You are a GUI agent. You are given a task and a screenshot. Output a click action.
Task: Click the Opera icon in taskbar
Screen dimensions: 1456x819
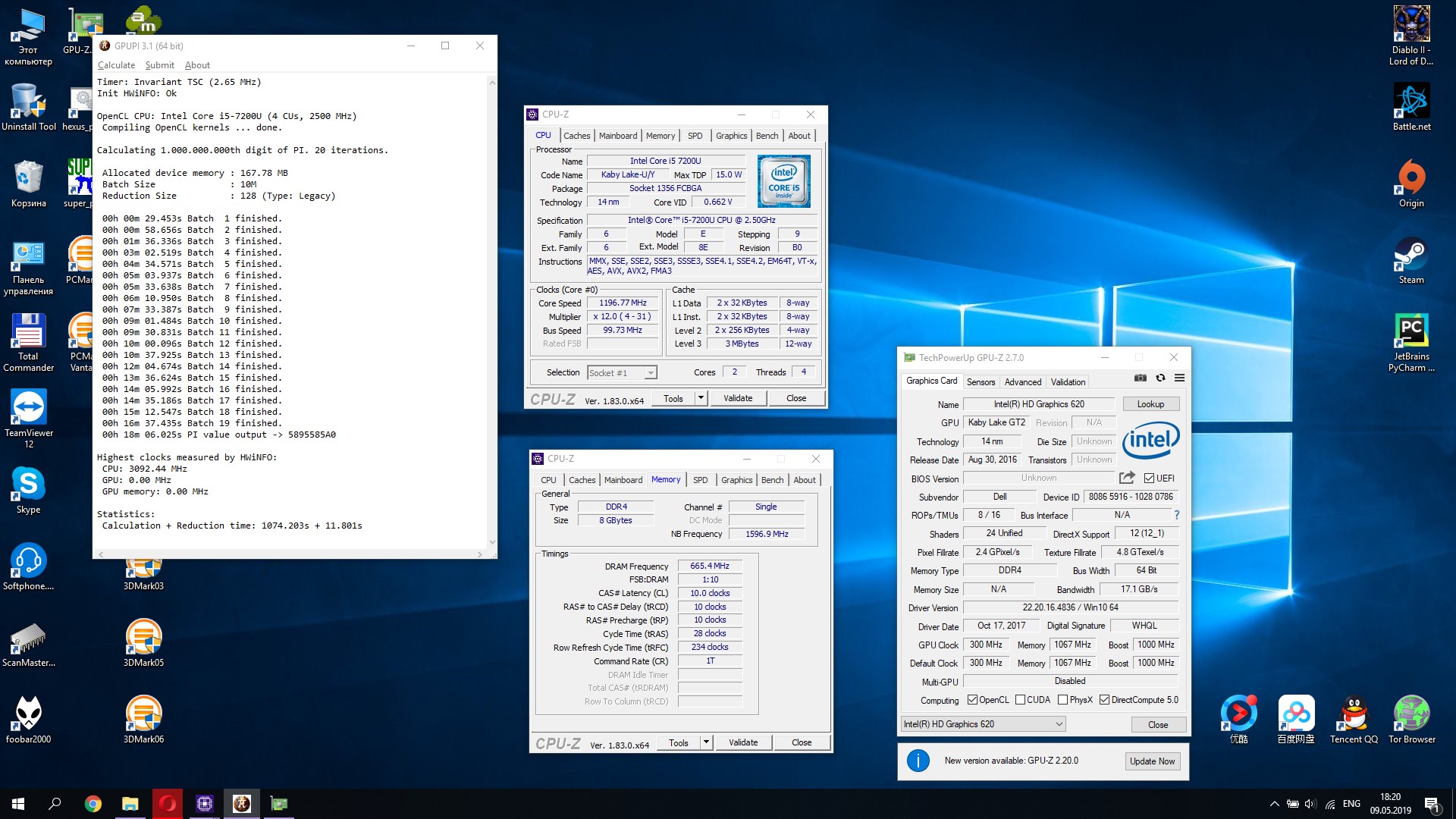coord(168,804)
